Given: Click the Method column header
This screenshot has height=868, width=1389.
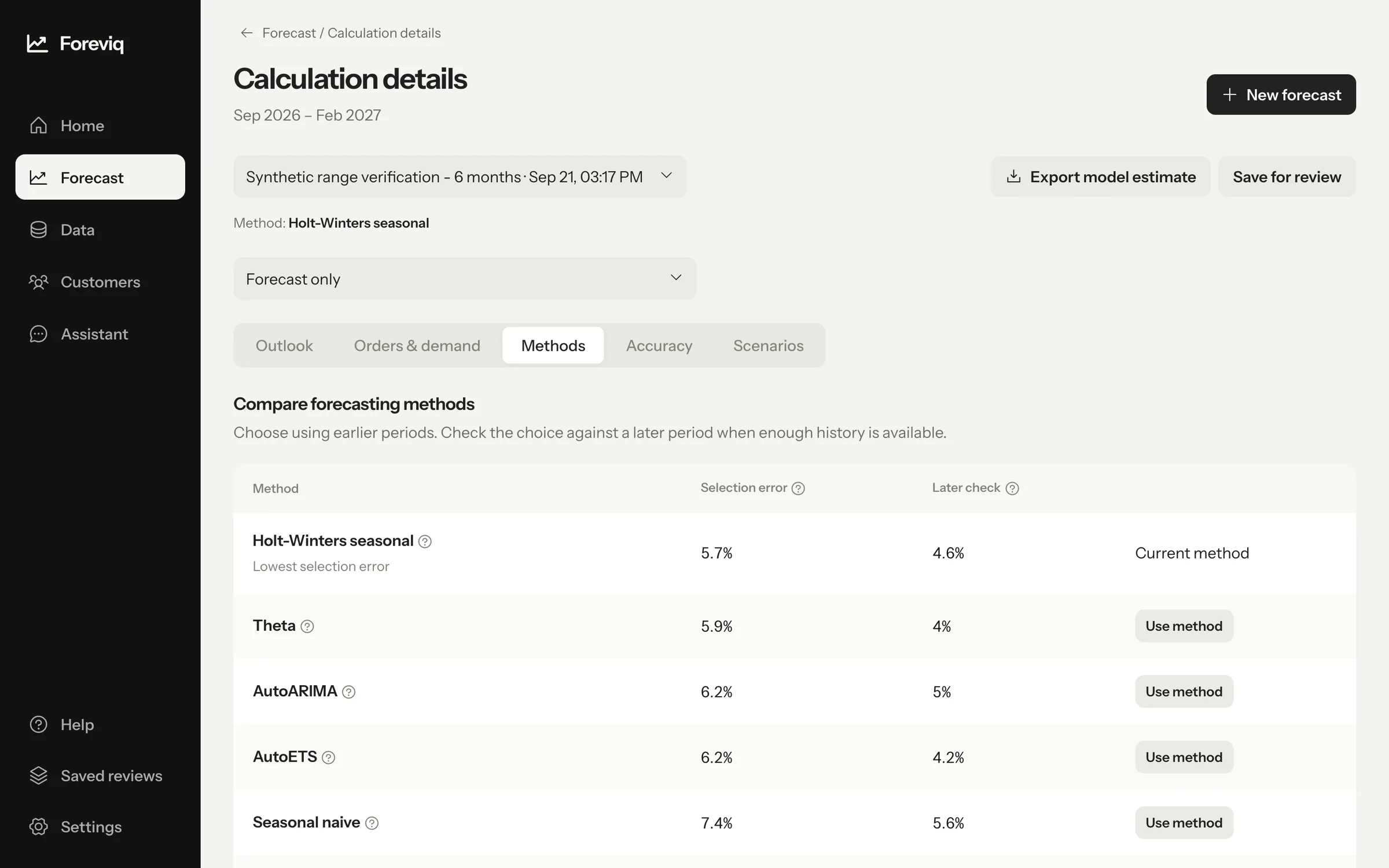Looking at the screenshot, I should click(275, 488).
